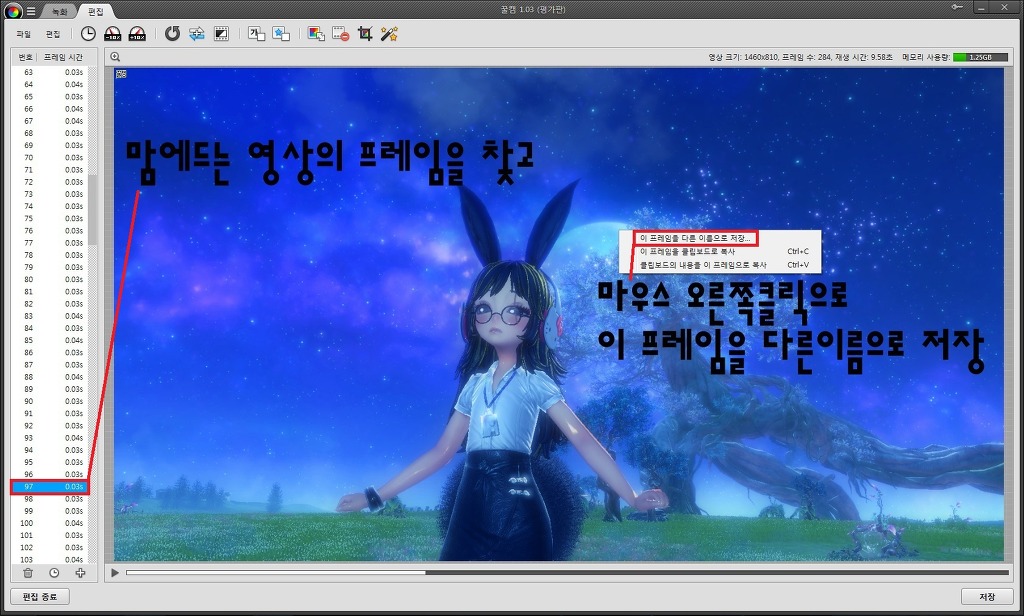This screenshot has height=616, width=1024.
Task: Click the +10% speed gauge icon
Action: click(x=137, y=34)
